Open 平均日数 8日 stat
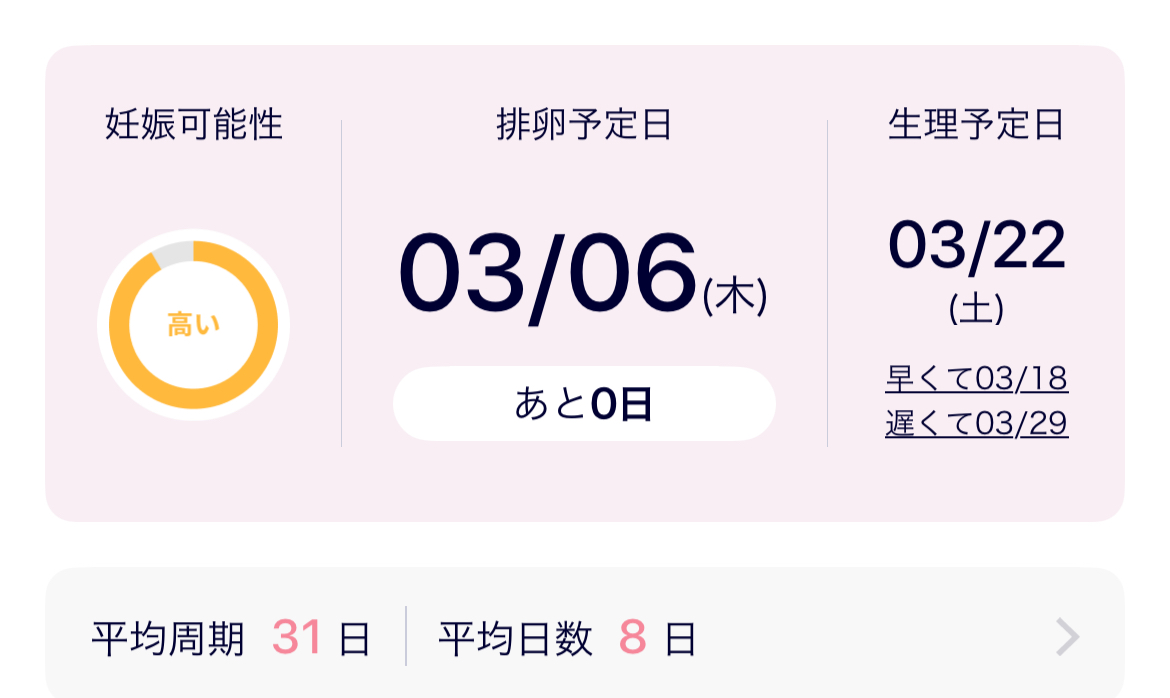Image resolution: width=1170 pixels, height=698 pixels. (x=567, y=639)
